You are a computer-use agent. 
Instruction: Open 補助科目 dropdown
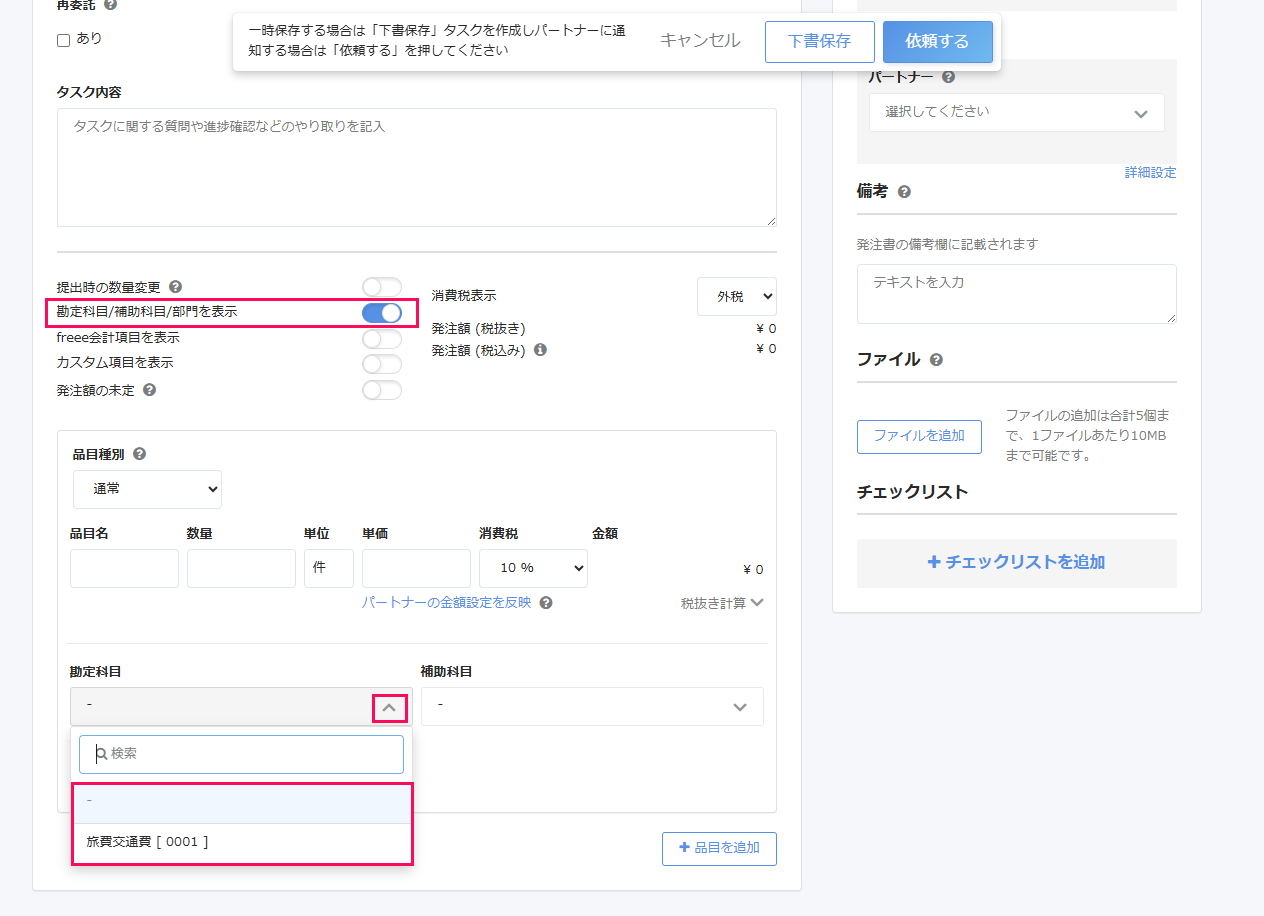592,706
